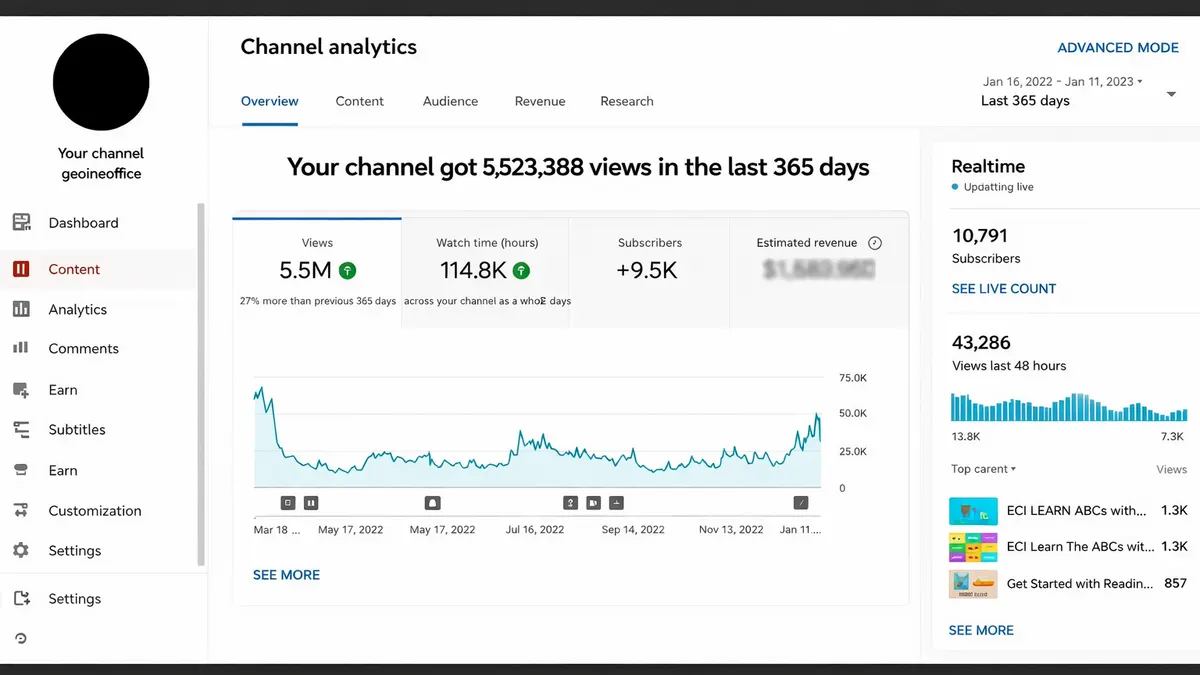1200x675 pixels.
Task: Open Analytics via its bar chart icon
Action: (21, 309)
